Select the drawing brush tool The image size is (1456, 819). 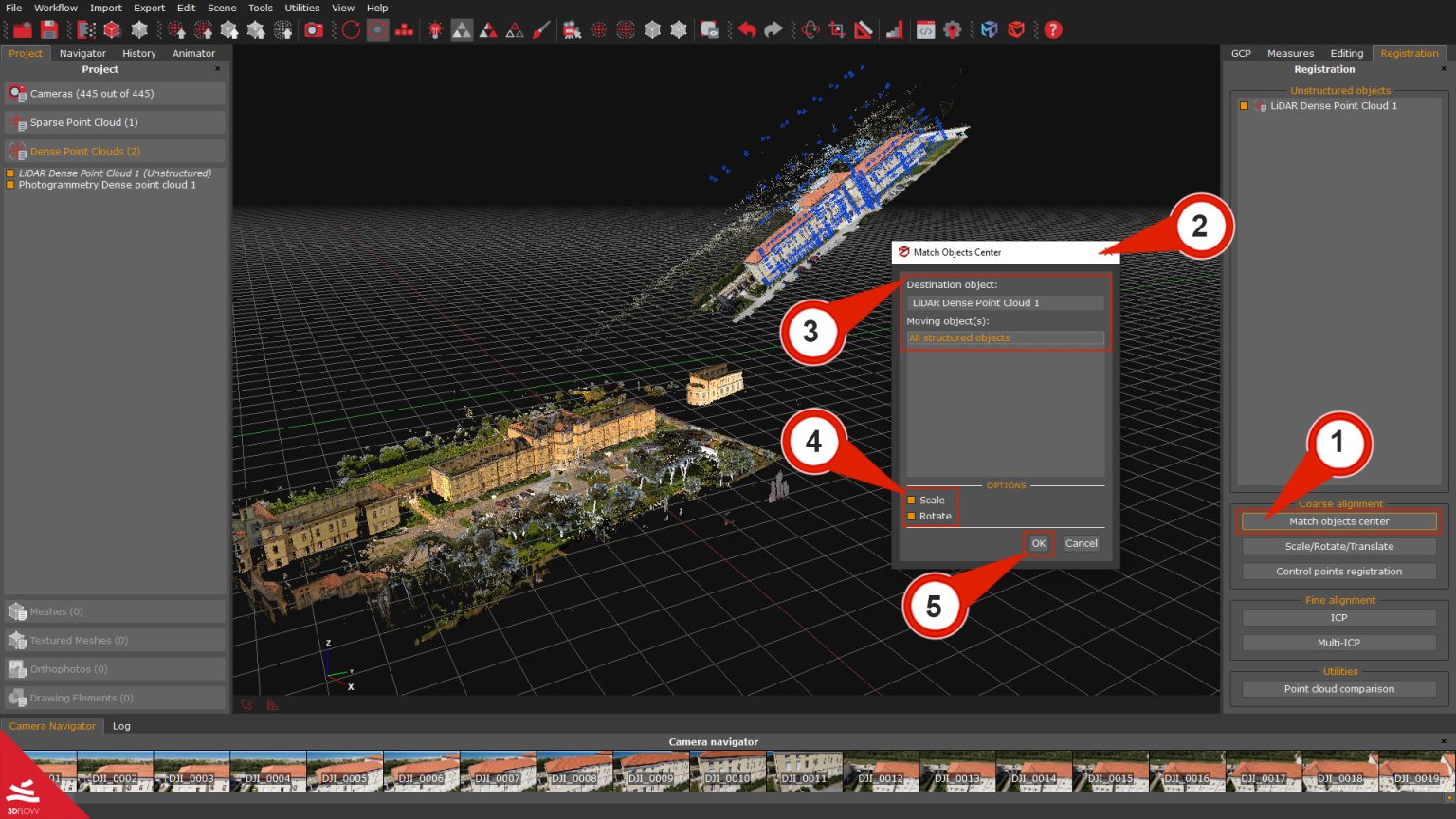coord(542,29)
